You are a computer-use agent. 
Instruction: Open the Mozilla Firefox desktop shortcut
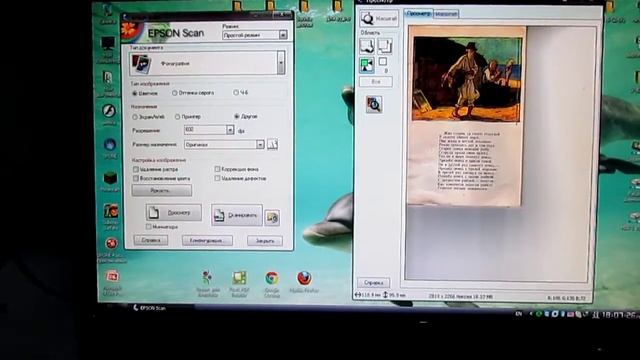click(304, 282)
